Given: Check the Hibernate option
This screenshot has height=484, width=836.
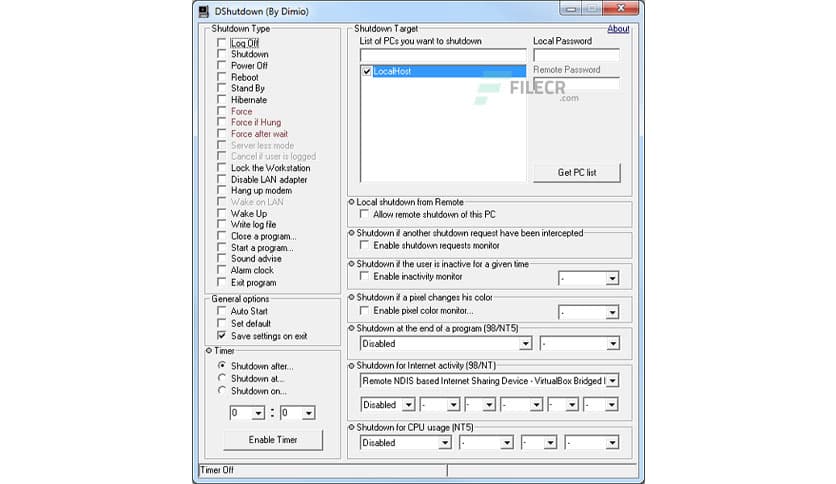Looking at the screenshot, I should [x=222, y=100].
